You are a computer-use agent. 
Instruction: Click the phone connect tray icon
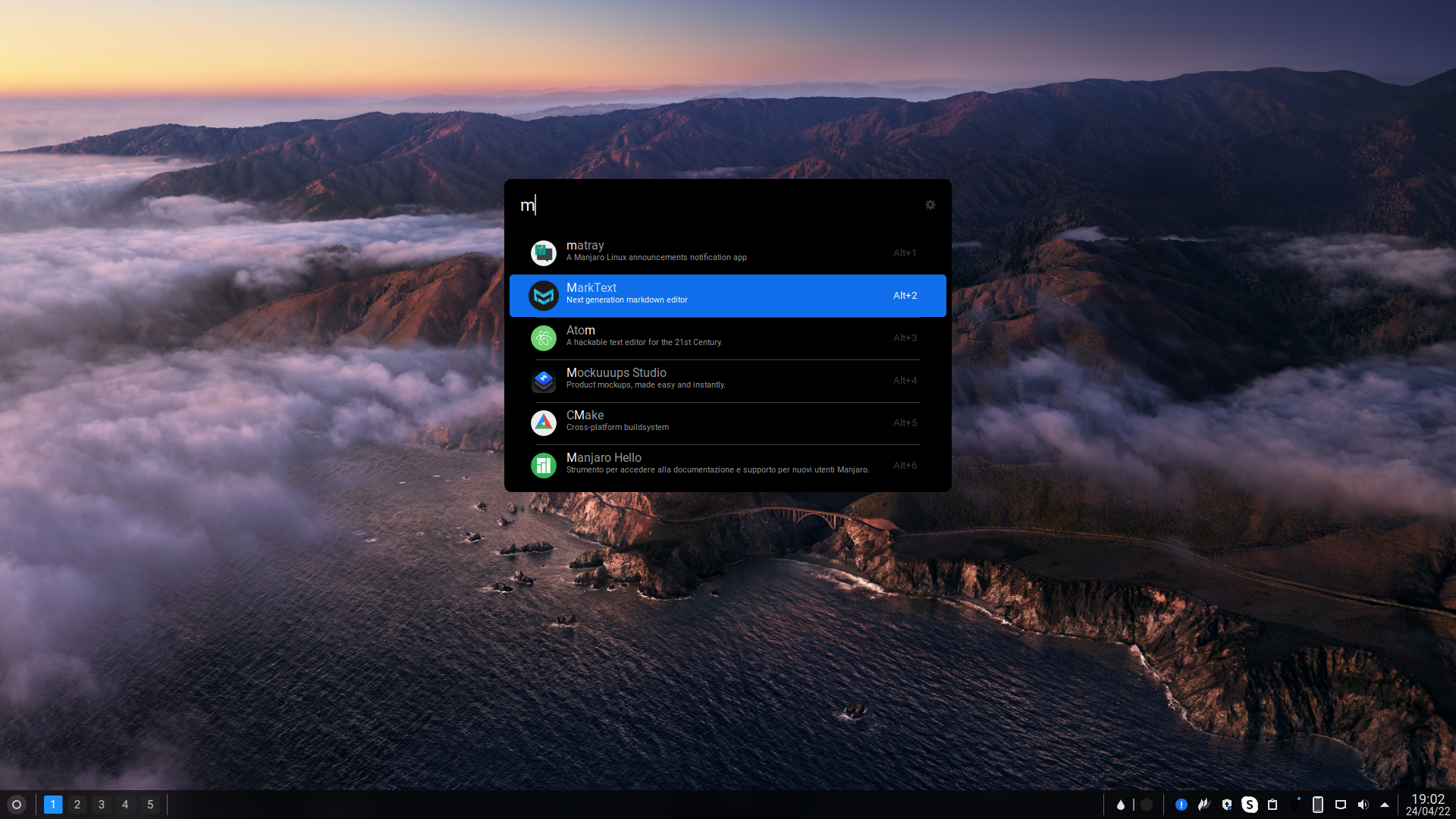click(1318, 805)
